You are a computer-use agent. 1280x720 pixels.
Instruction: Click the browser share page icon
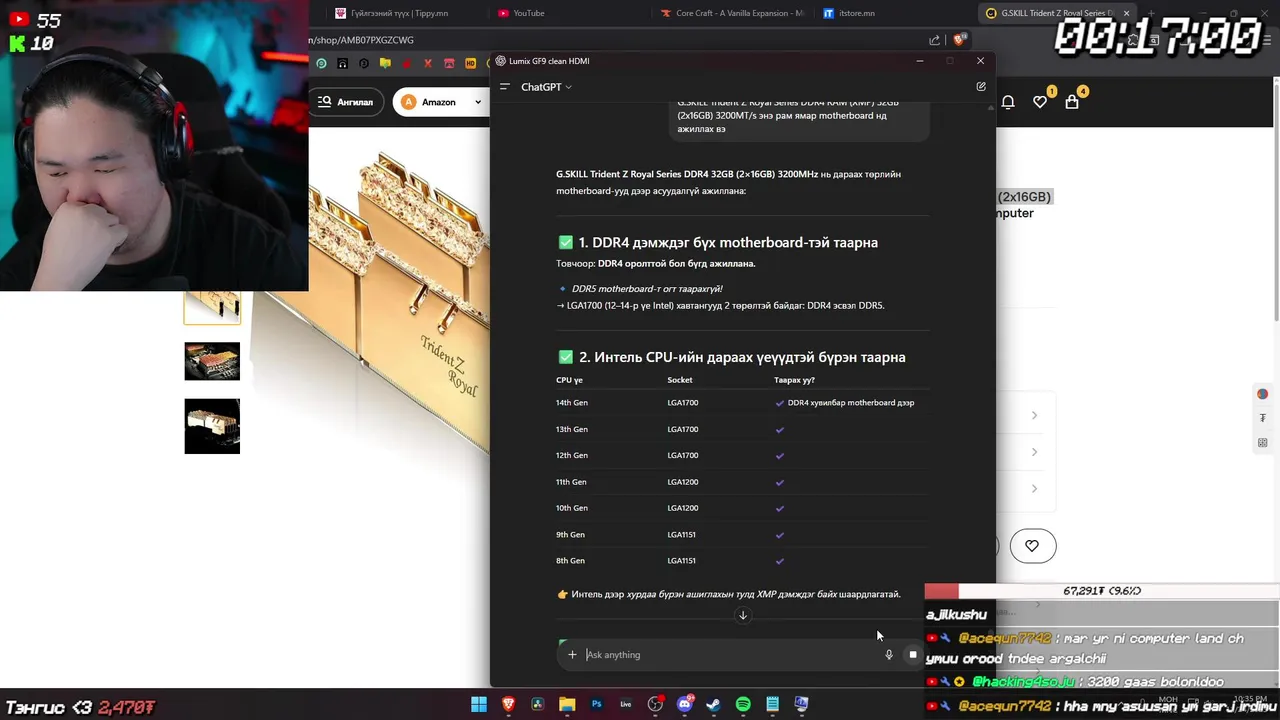[x=935, y=40]
